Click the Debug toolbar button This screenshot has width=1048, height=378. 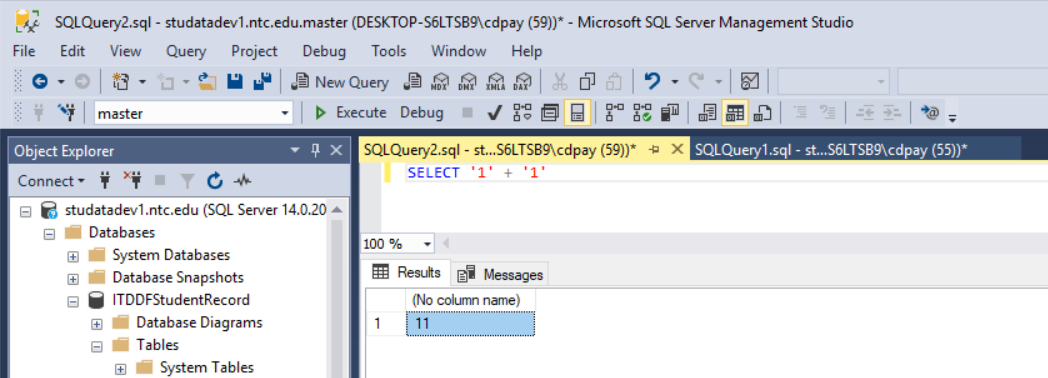click(x=422, y=113)
